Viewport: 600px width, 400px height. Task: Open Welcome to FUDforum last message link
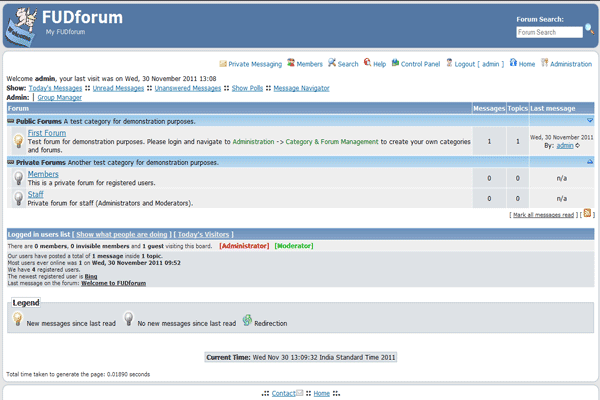[113, 283]
